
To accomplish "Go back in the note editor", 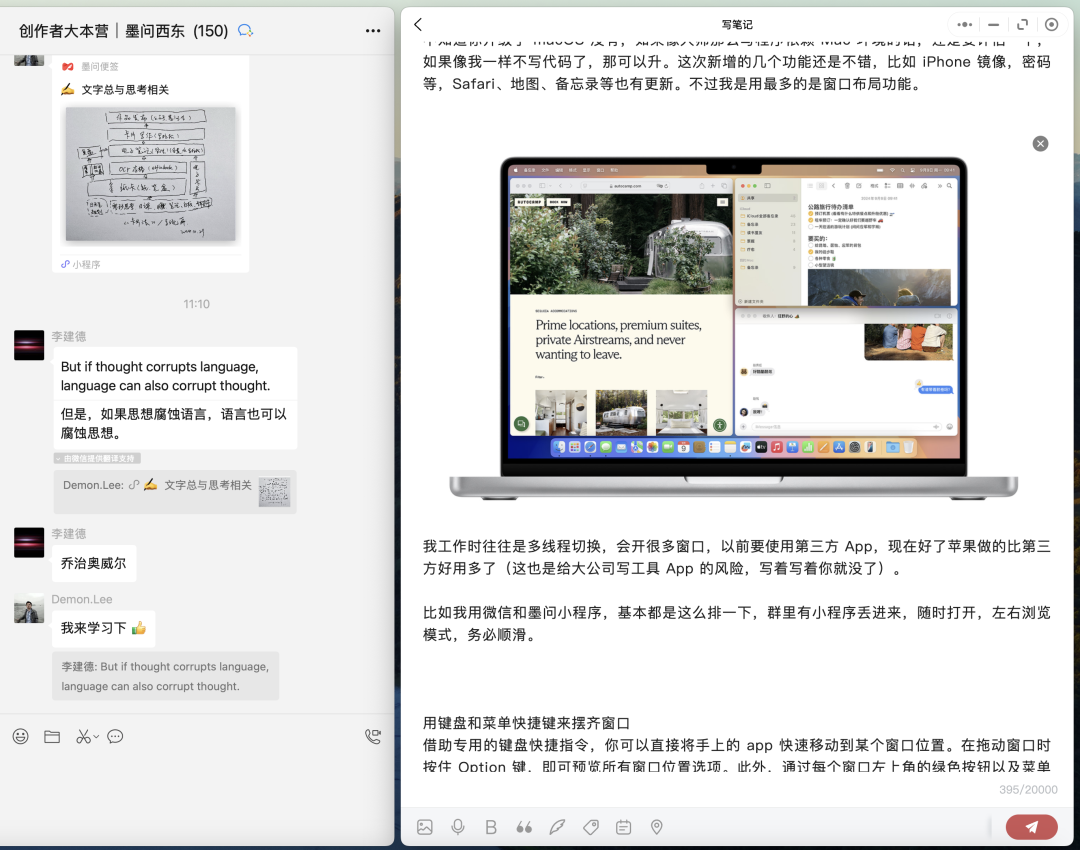I will (418, 24).
